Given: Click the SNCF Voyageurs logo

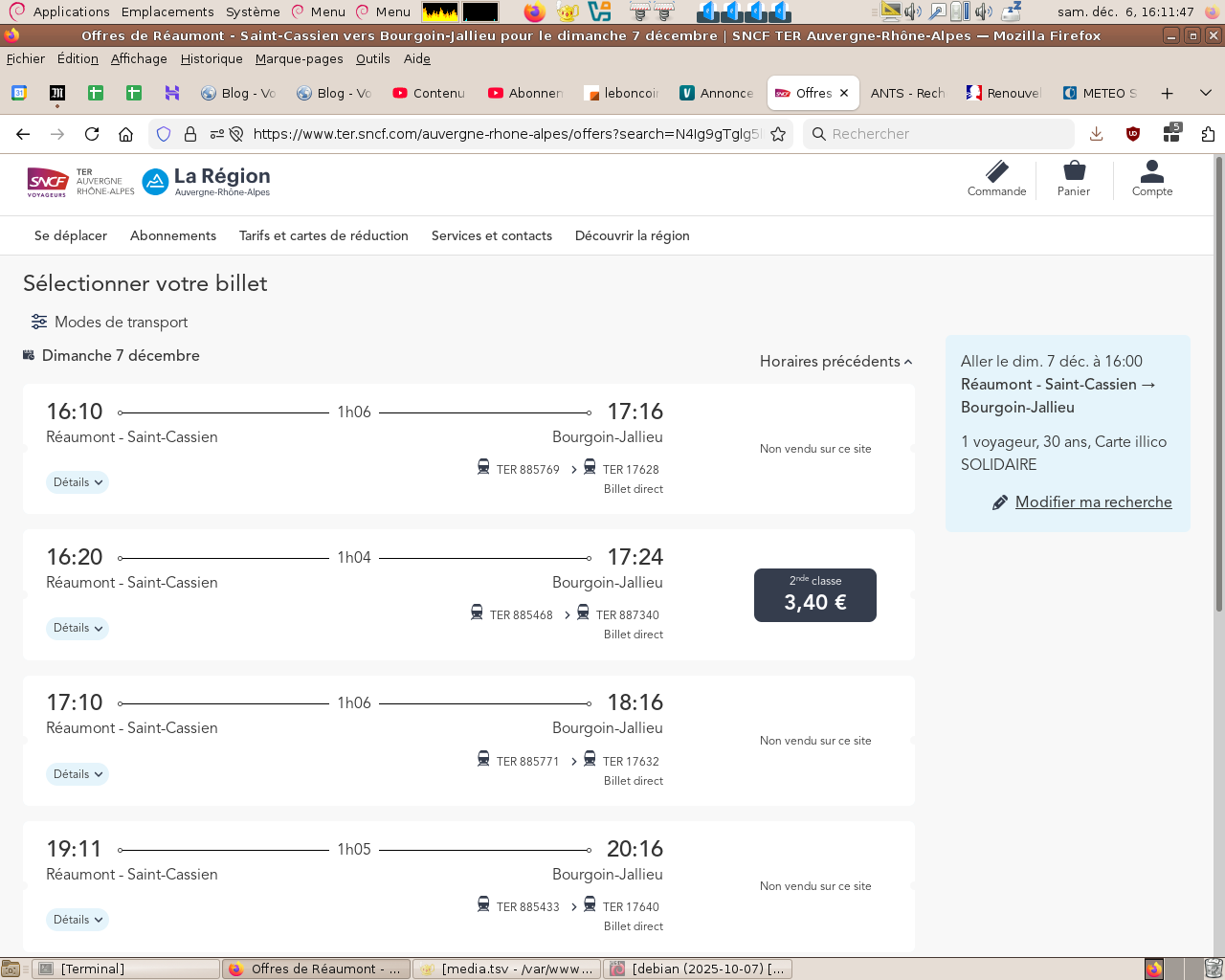Looking at the screenshot, I should (x=48, y=181).
